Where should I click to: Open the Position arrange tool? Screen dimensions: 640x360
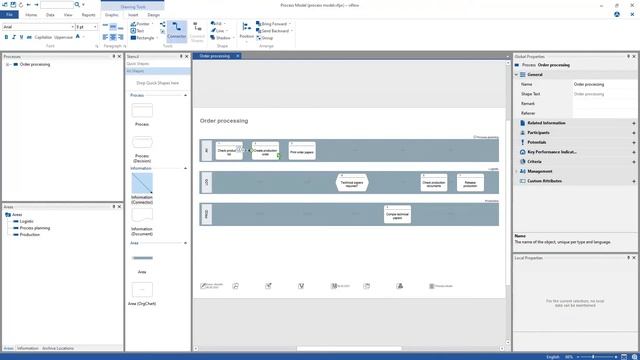(247, 31)
